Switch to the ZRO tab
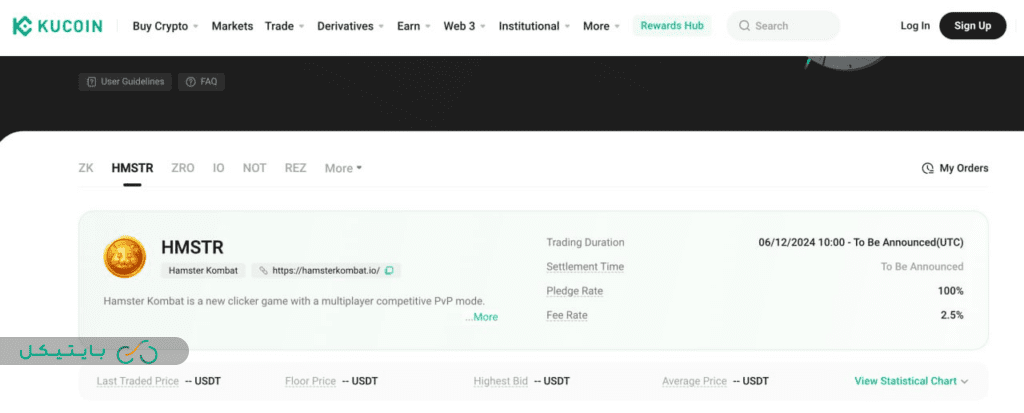 (x=183, y=168)
